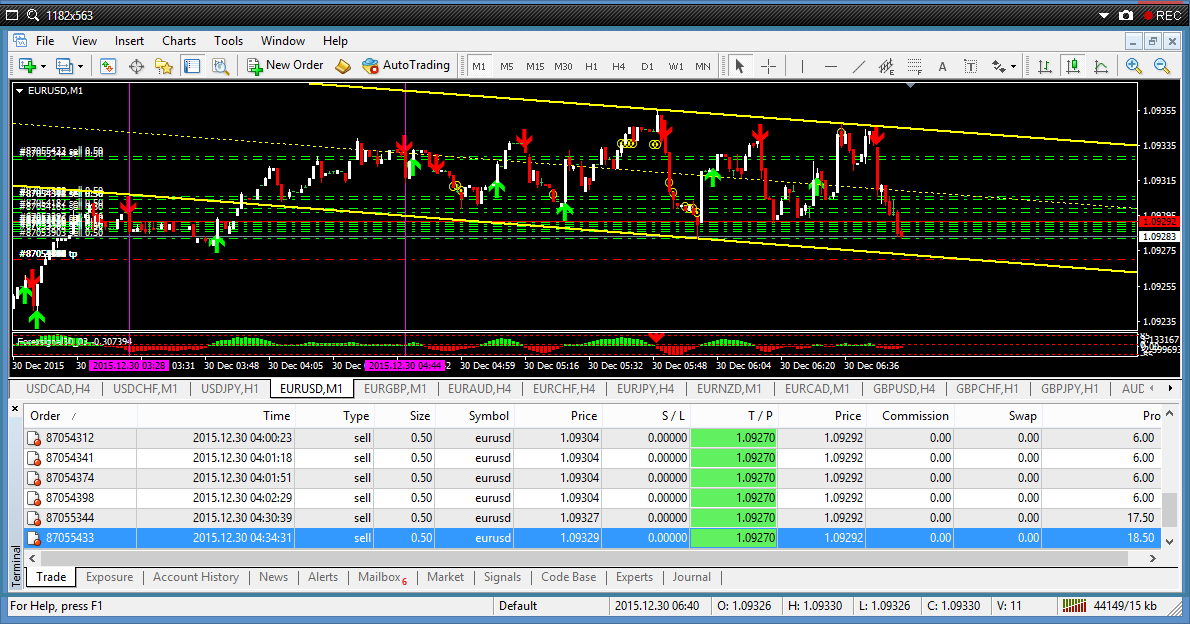
Task: Switch chart to H4 timeframe
Action: pos(619,66)
